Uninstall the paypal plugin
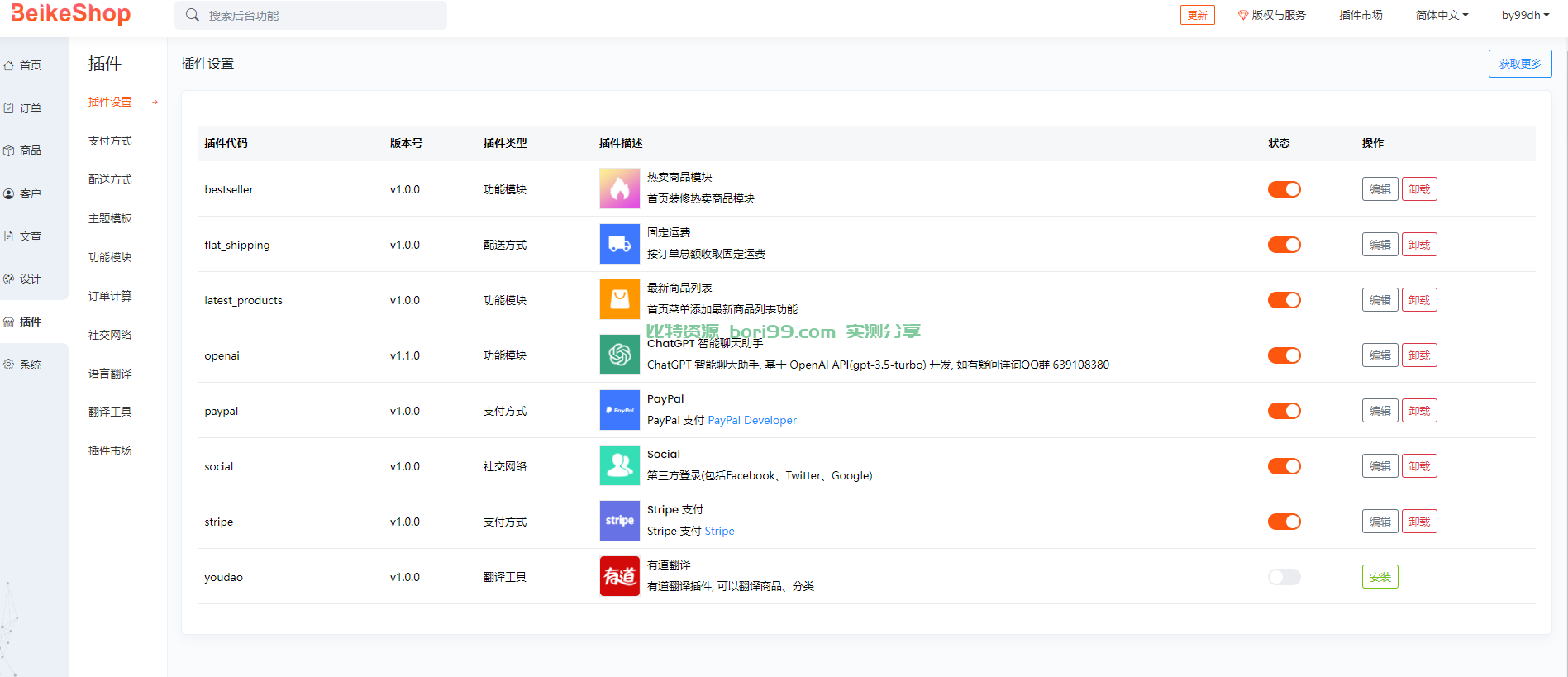 (1419, 411)
